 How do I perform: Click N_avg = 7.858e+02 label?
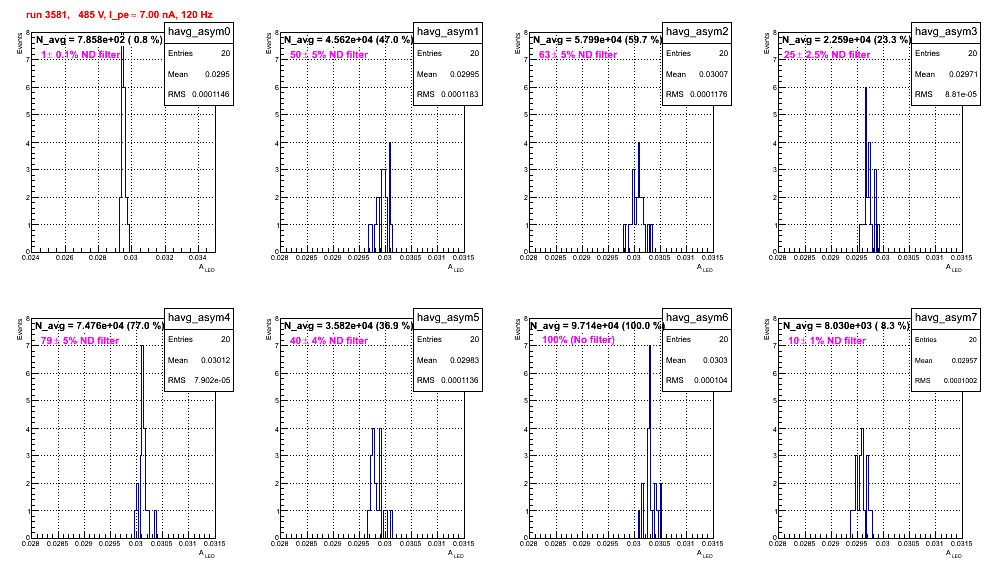click(x=98, y=39)
